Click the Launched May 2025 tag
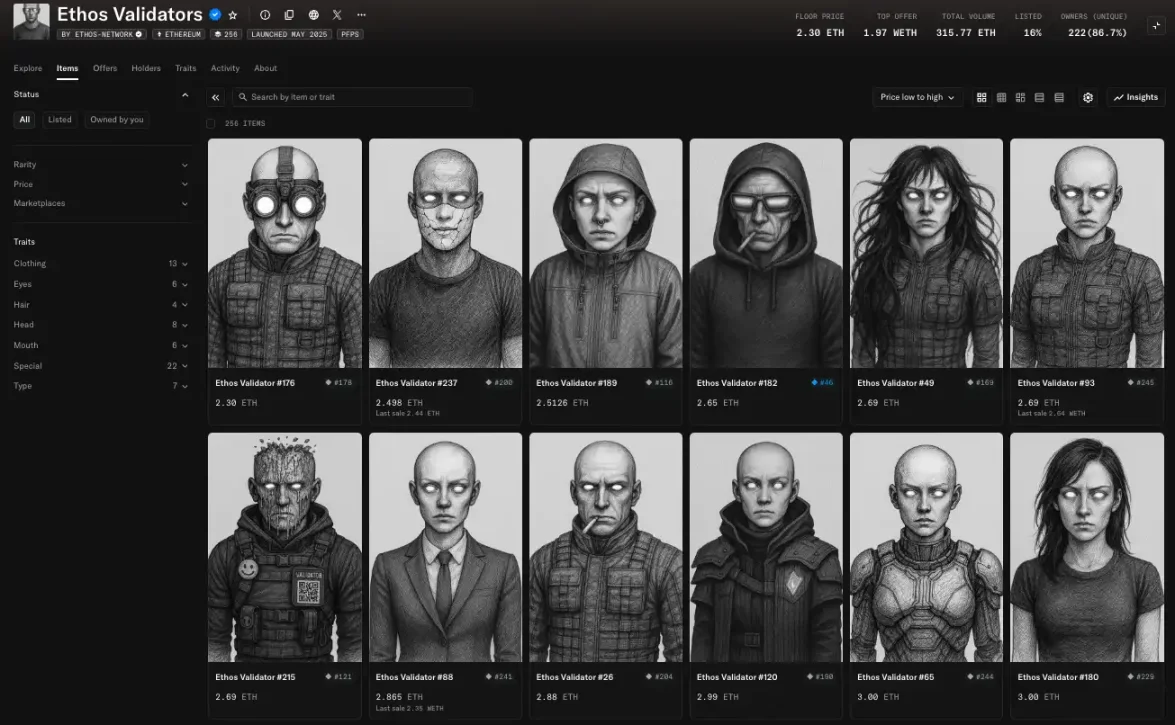 tap(289, 34)
